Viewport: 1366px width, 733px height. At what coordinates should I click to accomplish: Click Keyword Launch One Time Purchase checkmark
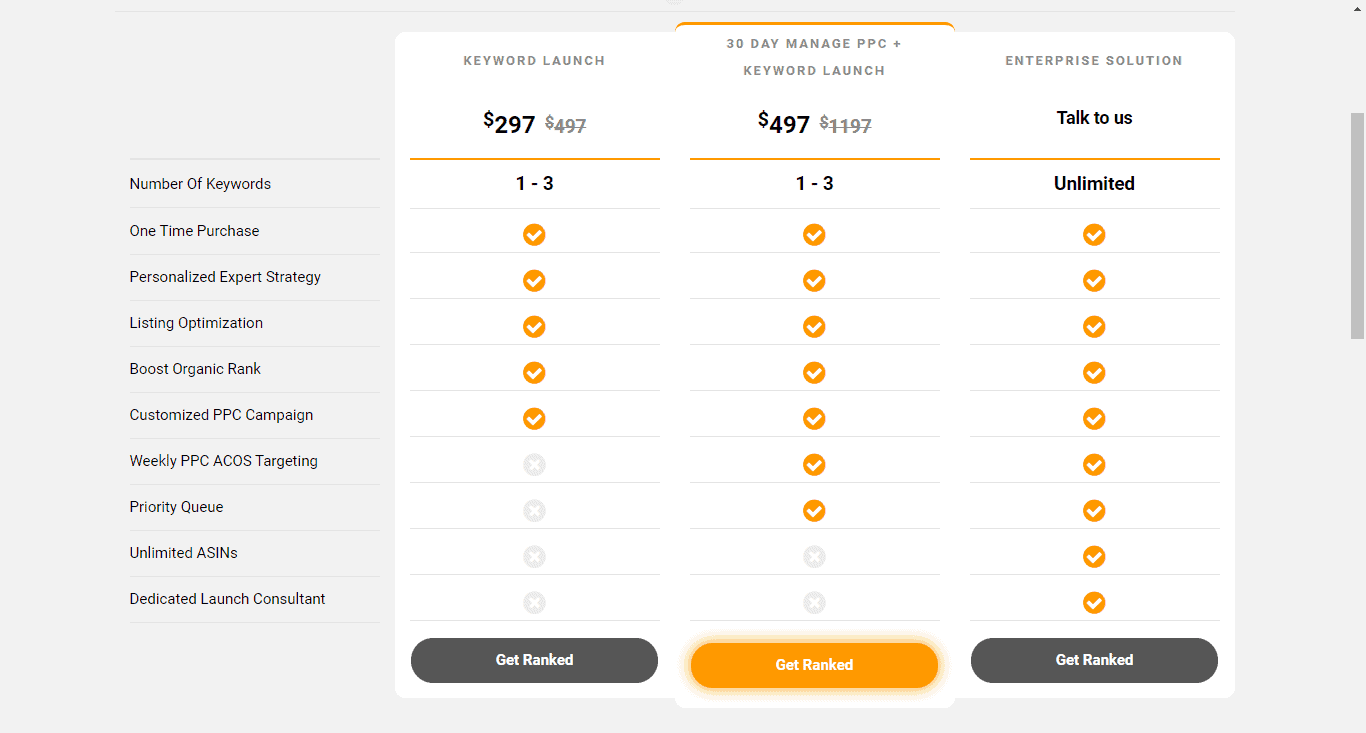pos(534,235)
